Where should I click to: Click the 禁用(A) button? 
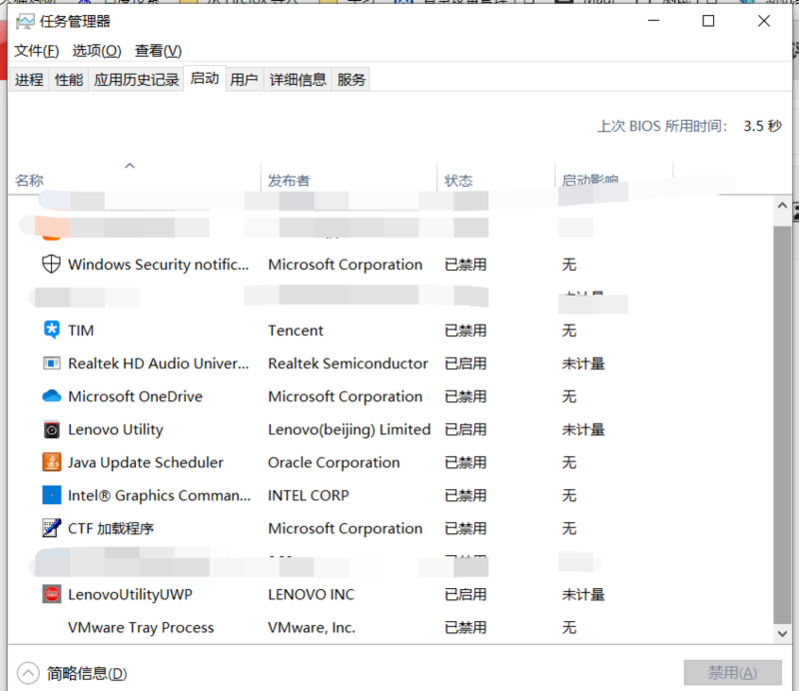click(x=732, y=673)
